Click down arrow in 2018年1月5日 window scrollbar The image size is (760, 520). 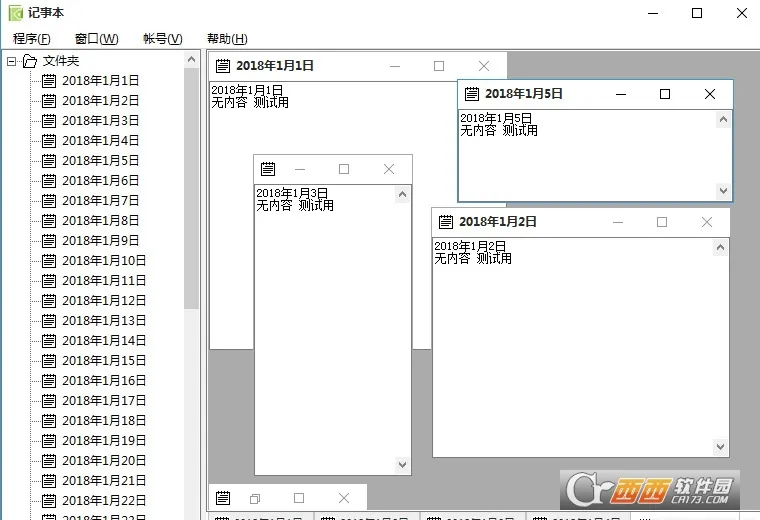723,191
